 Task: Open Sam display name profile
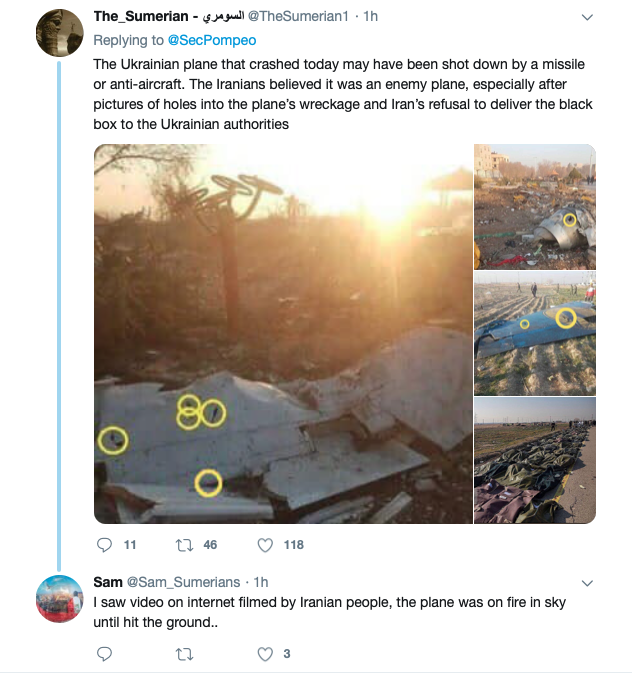tap(107, 582)
